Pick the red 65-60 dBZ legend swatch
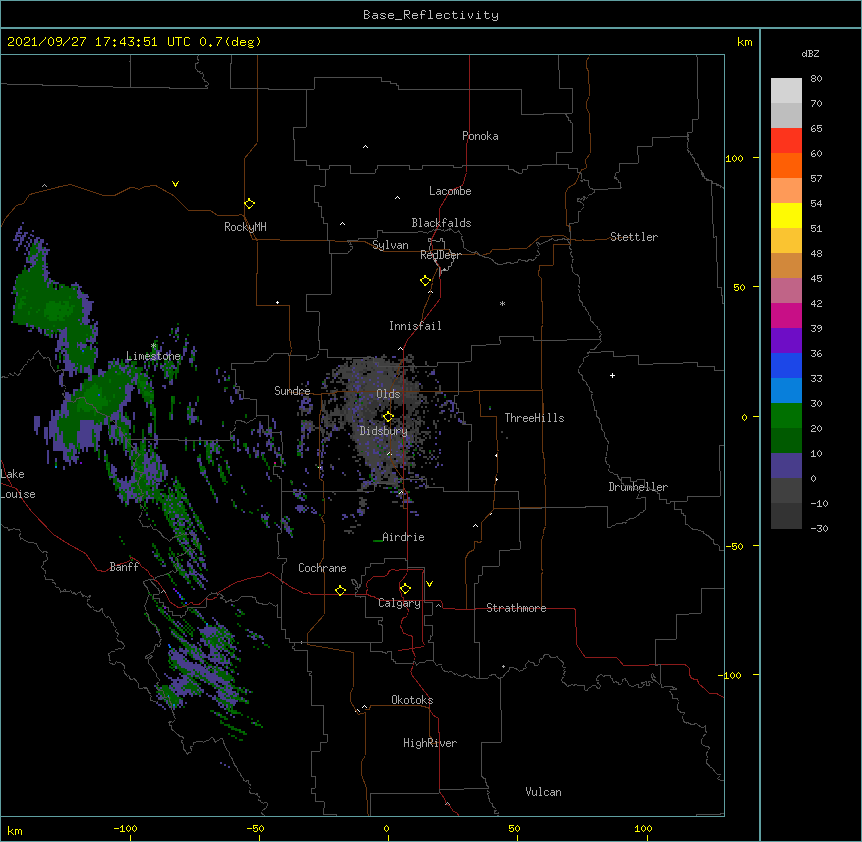862x842 pixels. (x=786, y=141)
